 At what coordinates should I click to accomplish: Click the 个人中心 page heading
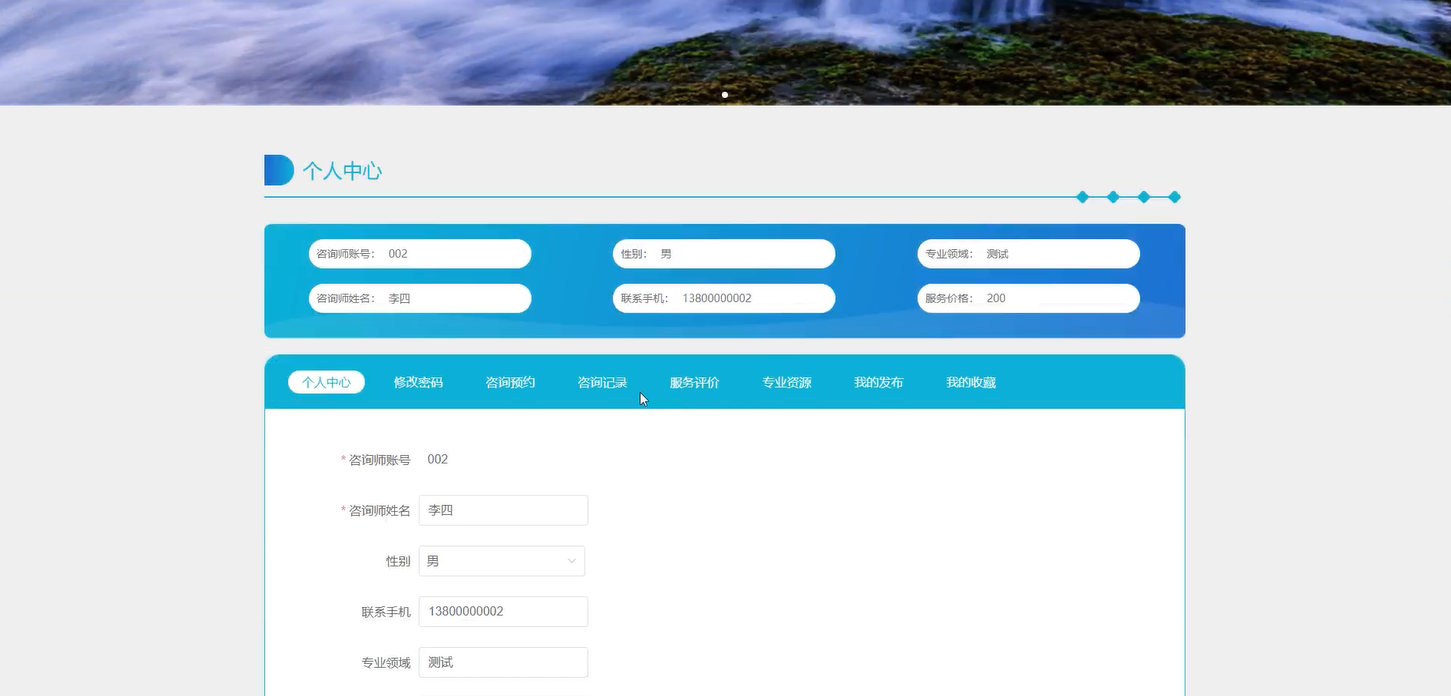342,171
